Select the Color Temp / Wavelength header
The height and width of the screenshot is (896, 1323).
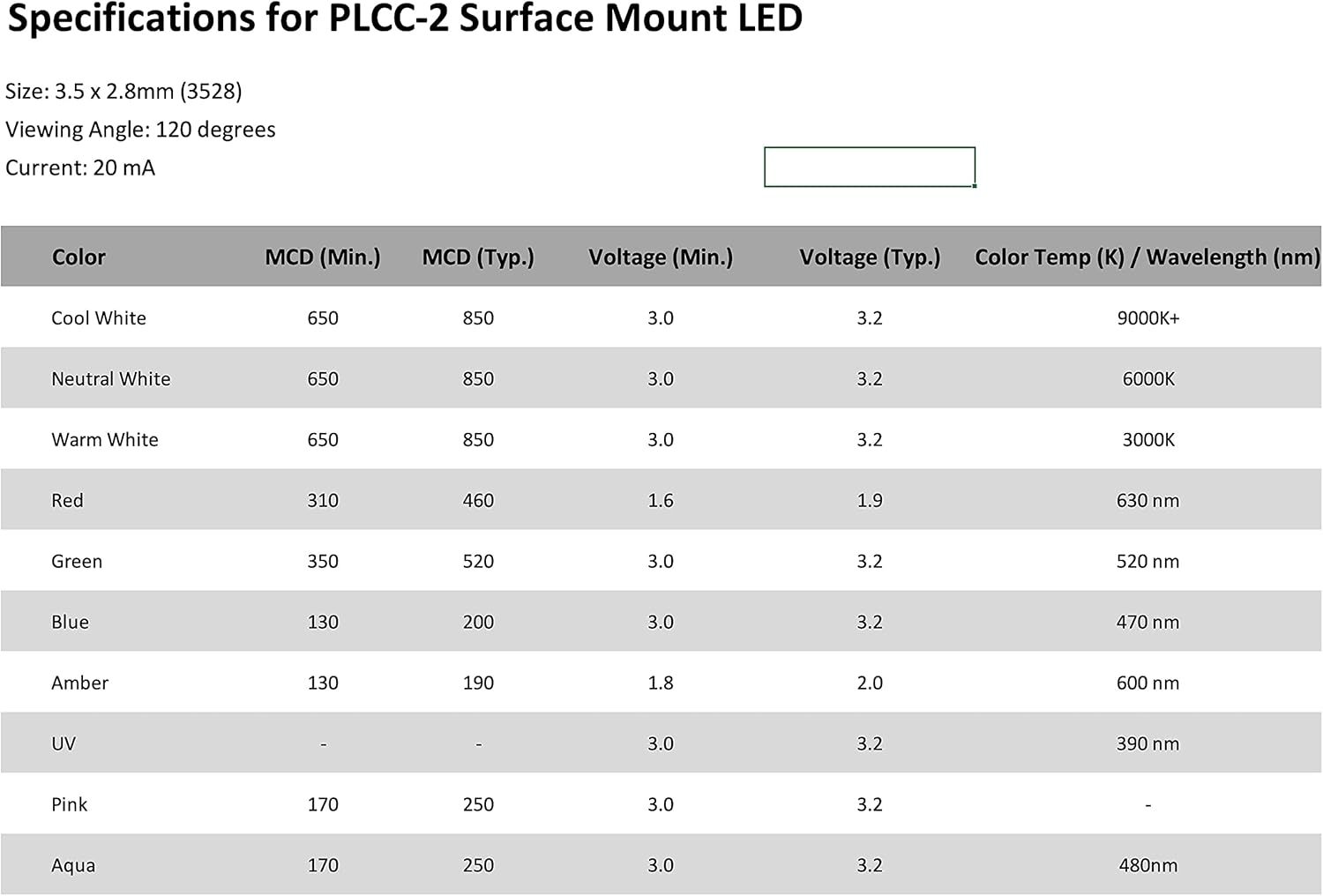(x=1147, y=257)
